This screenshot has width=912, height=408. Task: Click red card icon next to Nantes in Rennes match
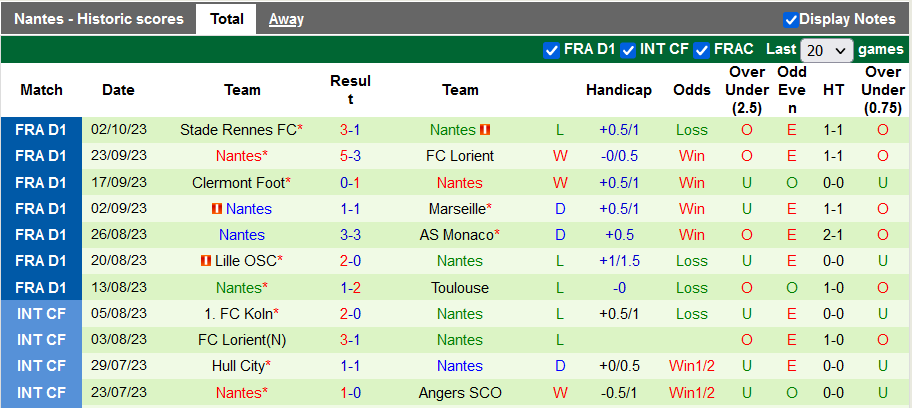tap(485, 130)
